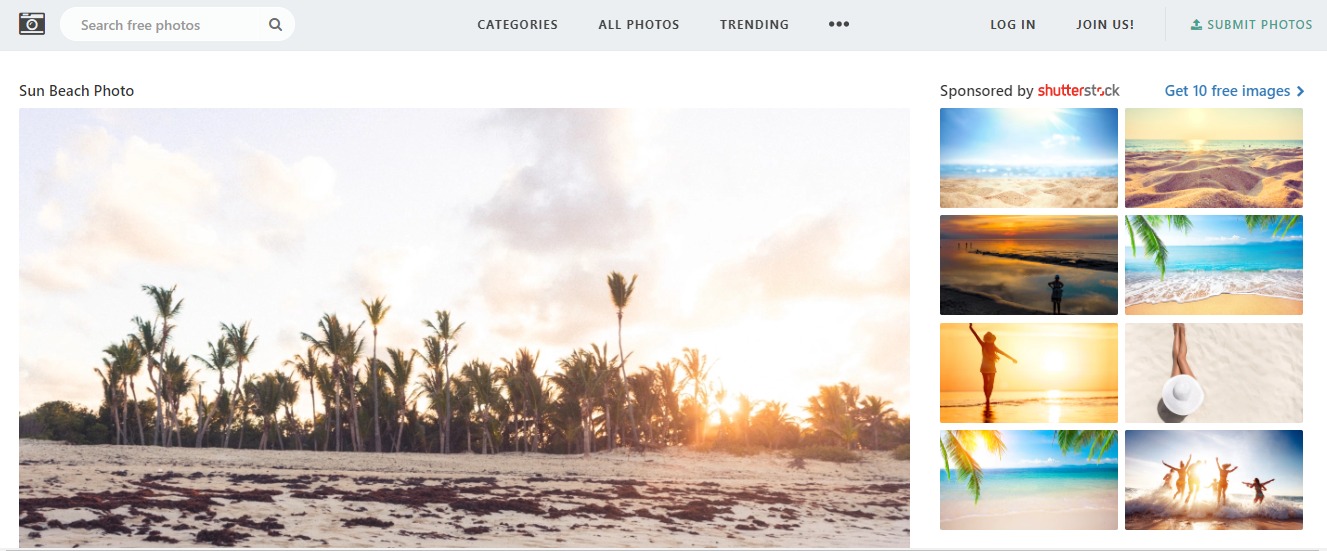The width and height of the screenshot is (1327, 551).
Task: Open the Trending page
Action: point(754,24)
